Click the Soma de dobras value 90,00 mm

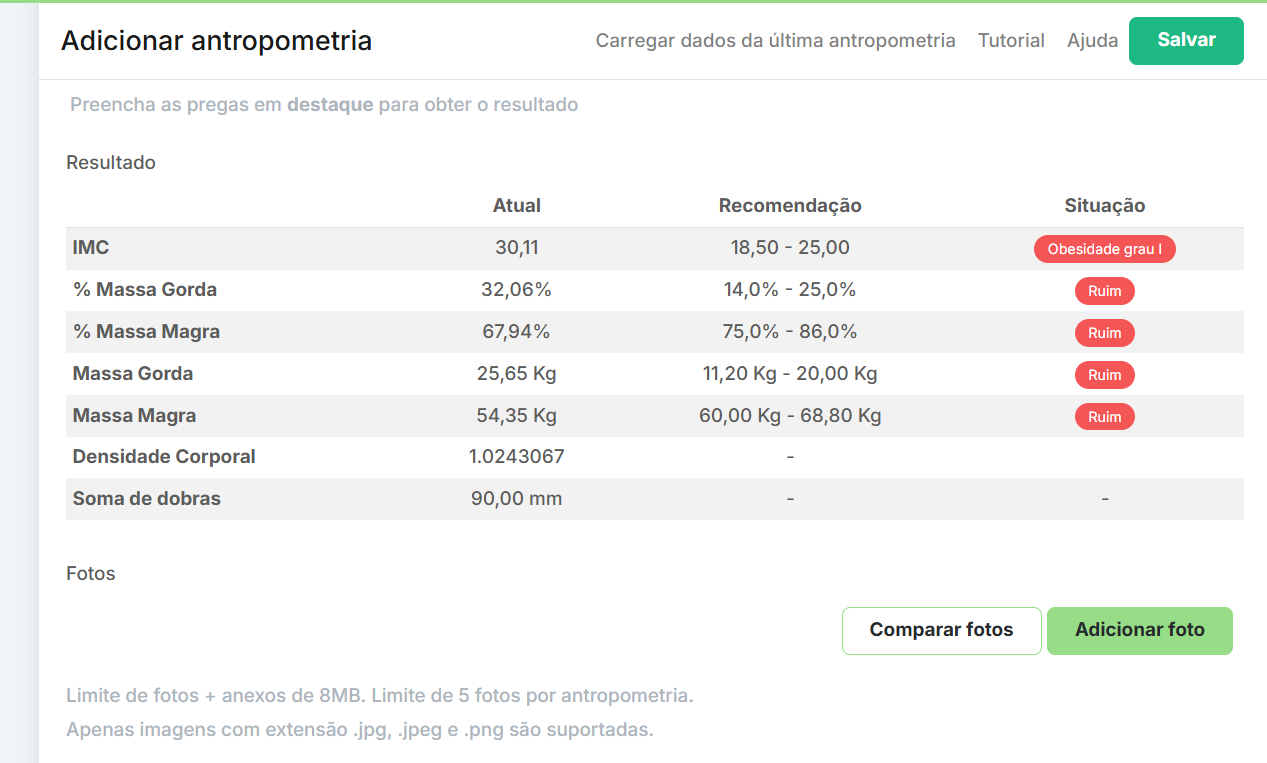tap(516, 498)
